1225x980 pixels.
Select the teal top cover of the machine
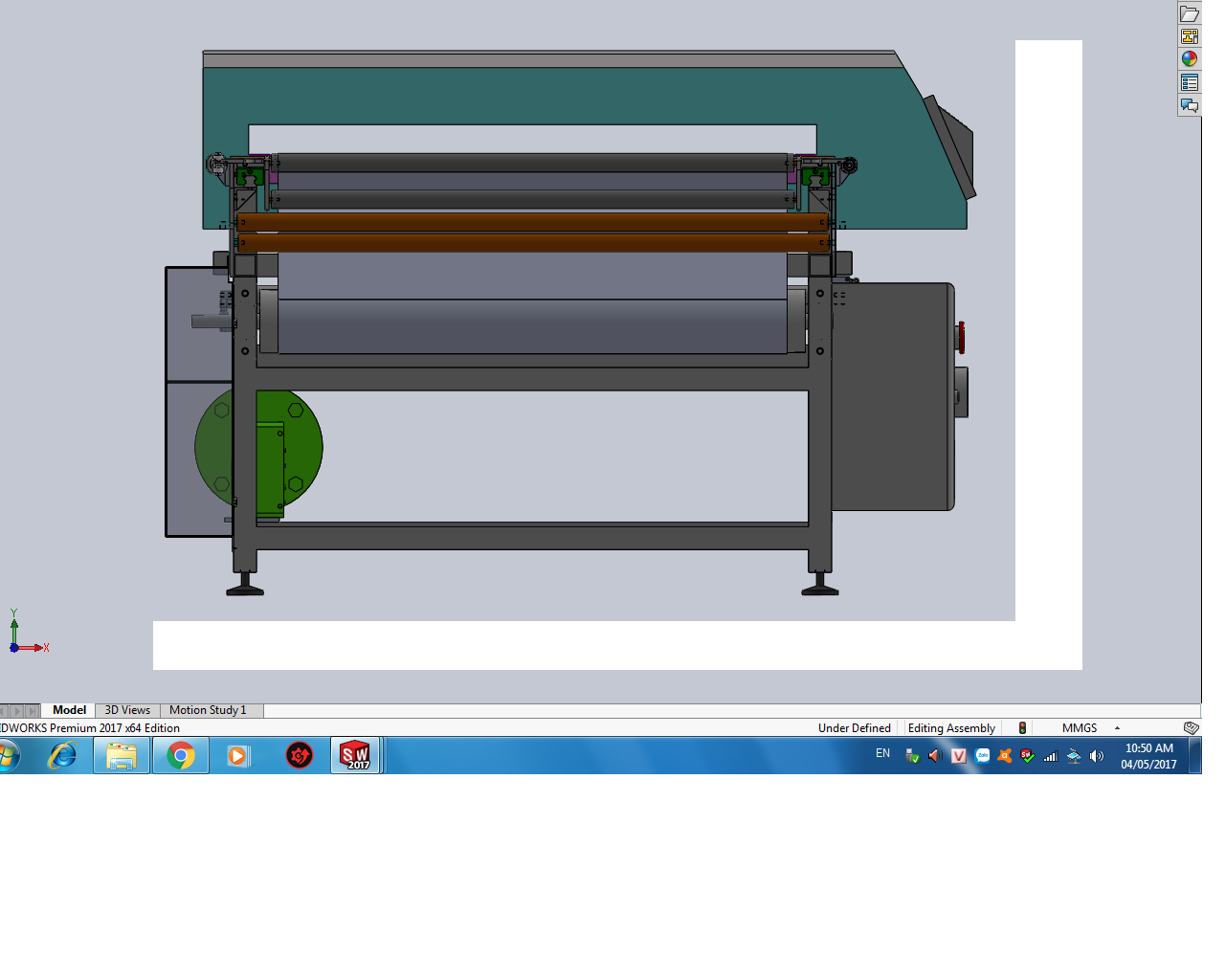point(536,96)
